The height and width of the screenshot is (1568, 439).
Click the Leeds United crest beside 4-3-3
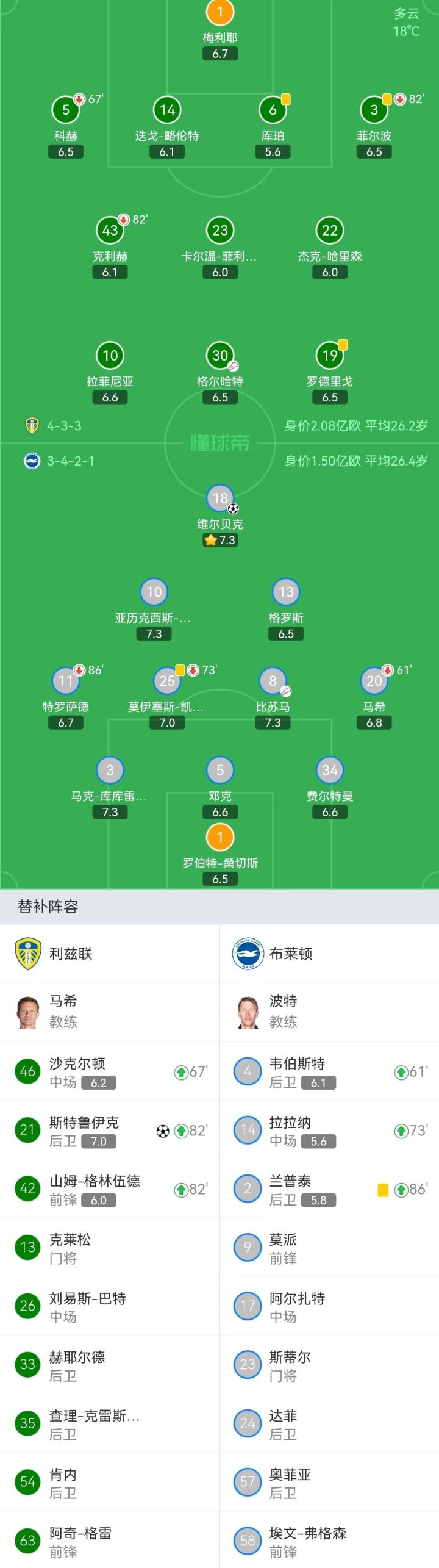click(x=32, y=426)
